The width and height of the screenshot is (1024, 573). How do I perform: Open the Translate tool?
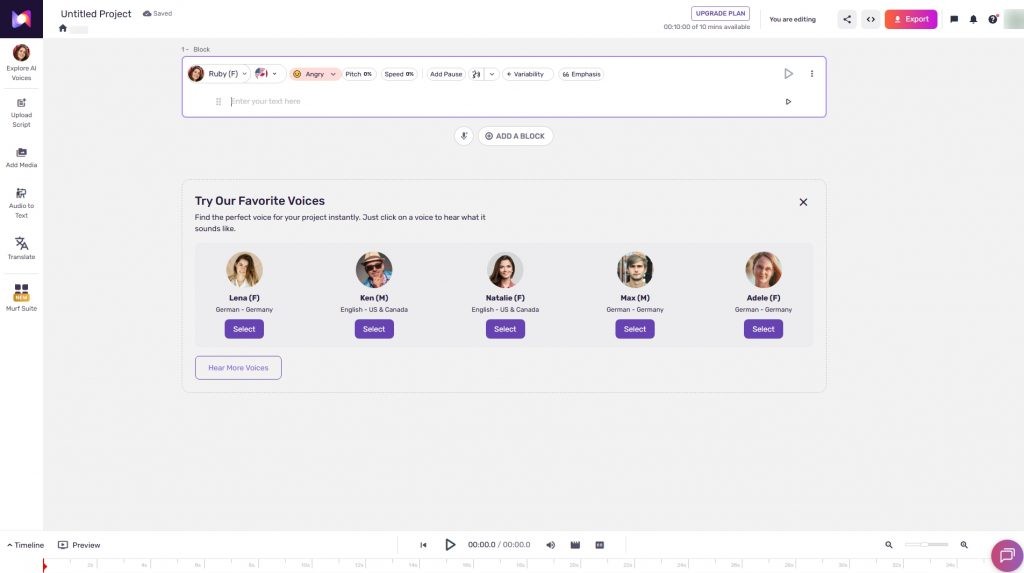pos(21,247)
